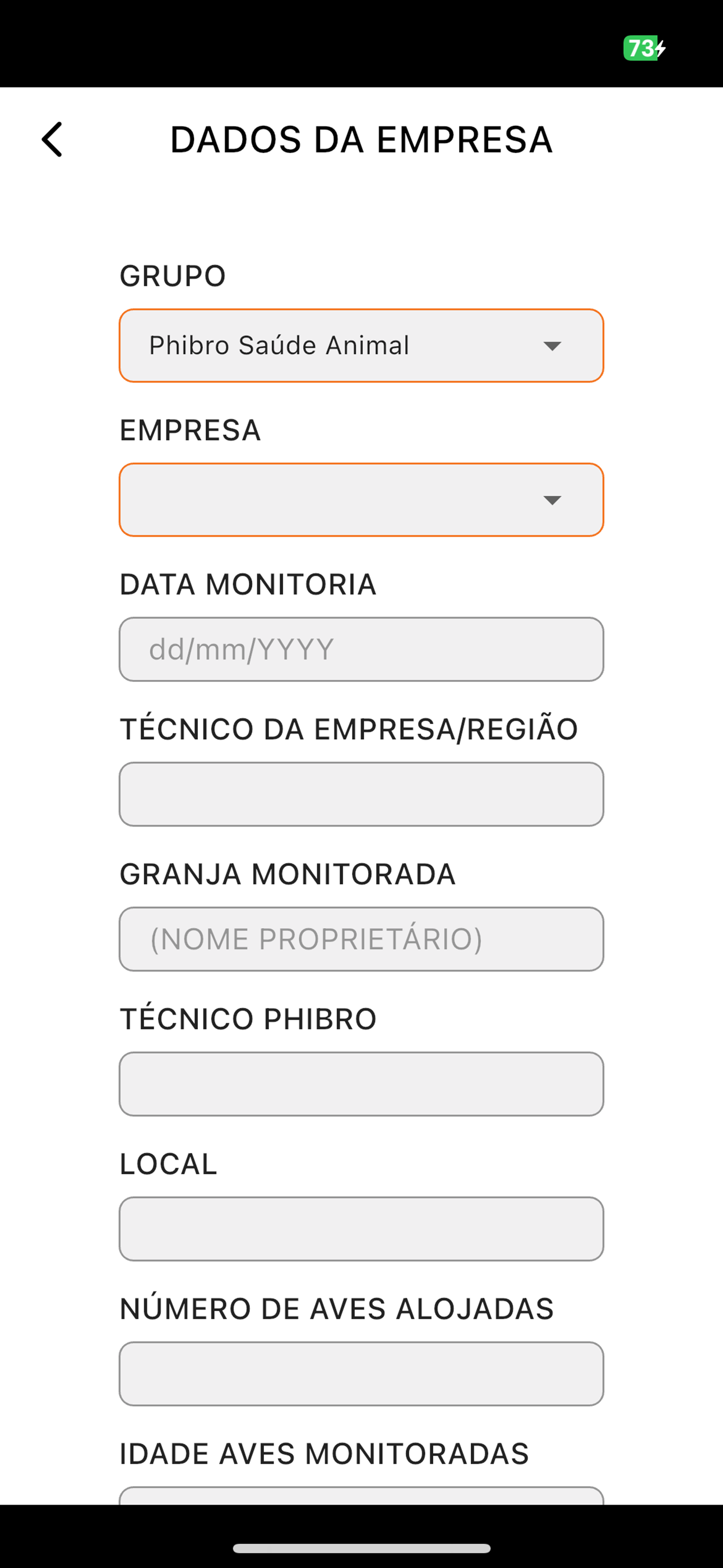
Task: Tap the battery status indicator
Action: [643, 48]
